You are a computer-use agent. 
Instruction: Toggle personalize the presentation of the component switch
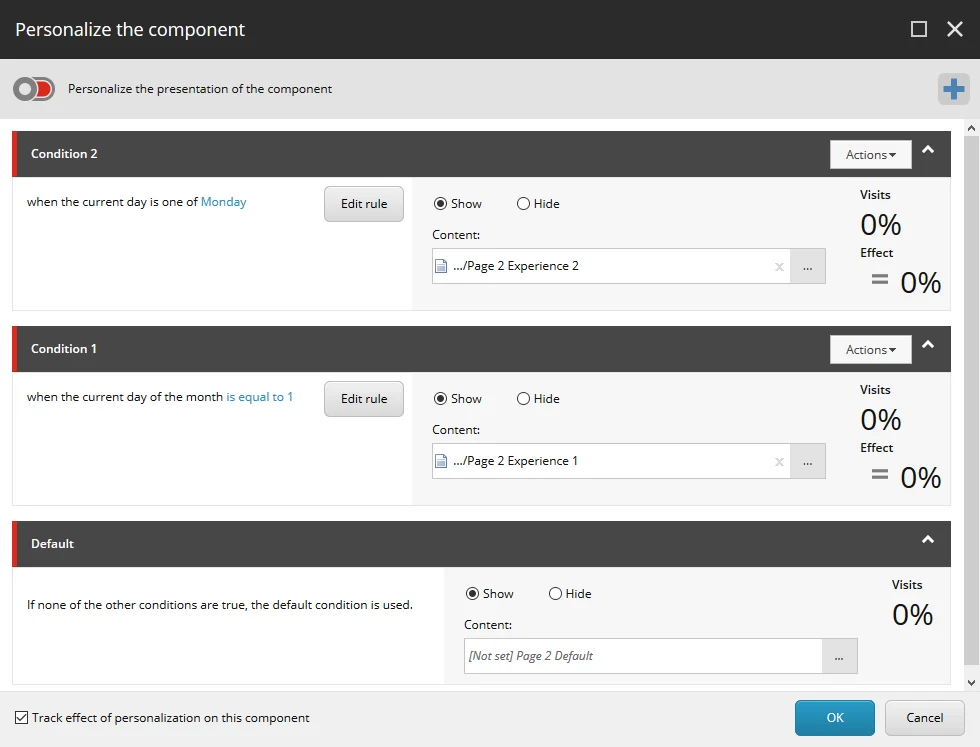coord(34,89)
